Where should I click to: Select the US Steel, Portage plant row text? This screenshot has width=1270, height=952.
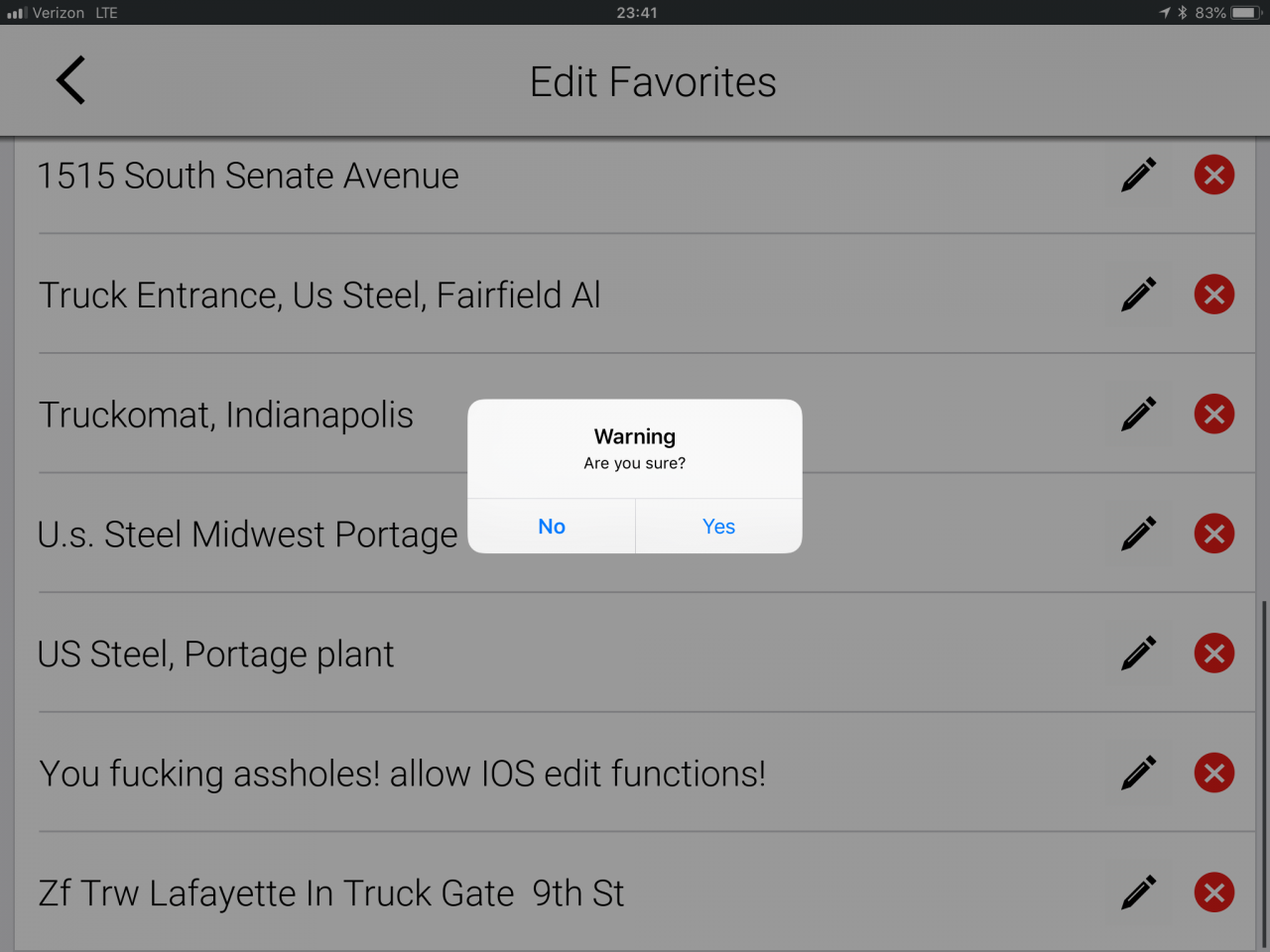click(x=215, y=654)
